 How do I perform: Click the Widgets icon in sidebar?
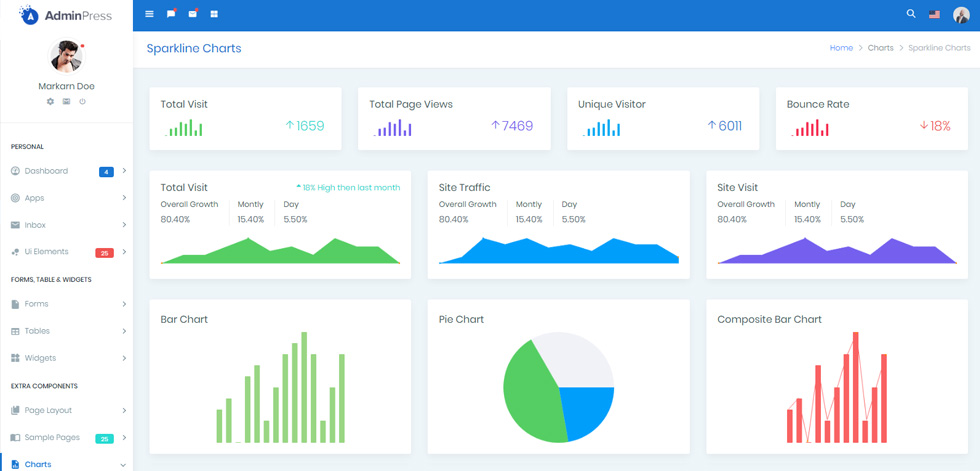click(16, 358)
